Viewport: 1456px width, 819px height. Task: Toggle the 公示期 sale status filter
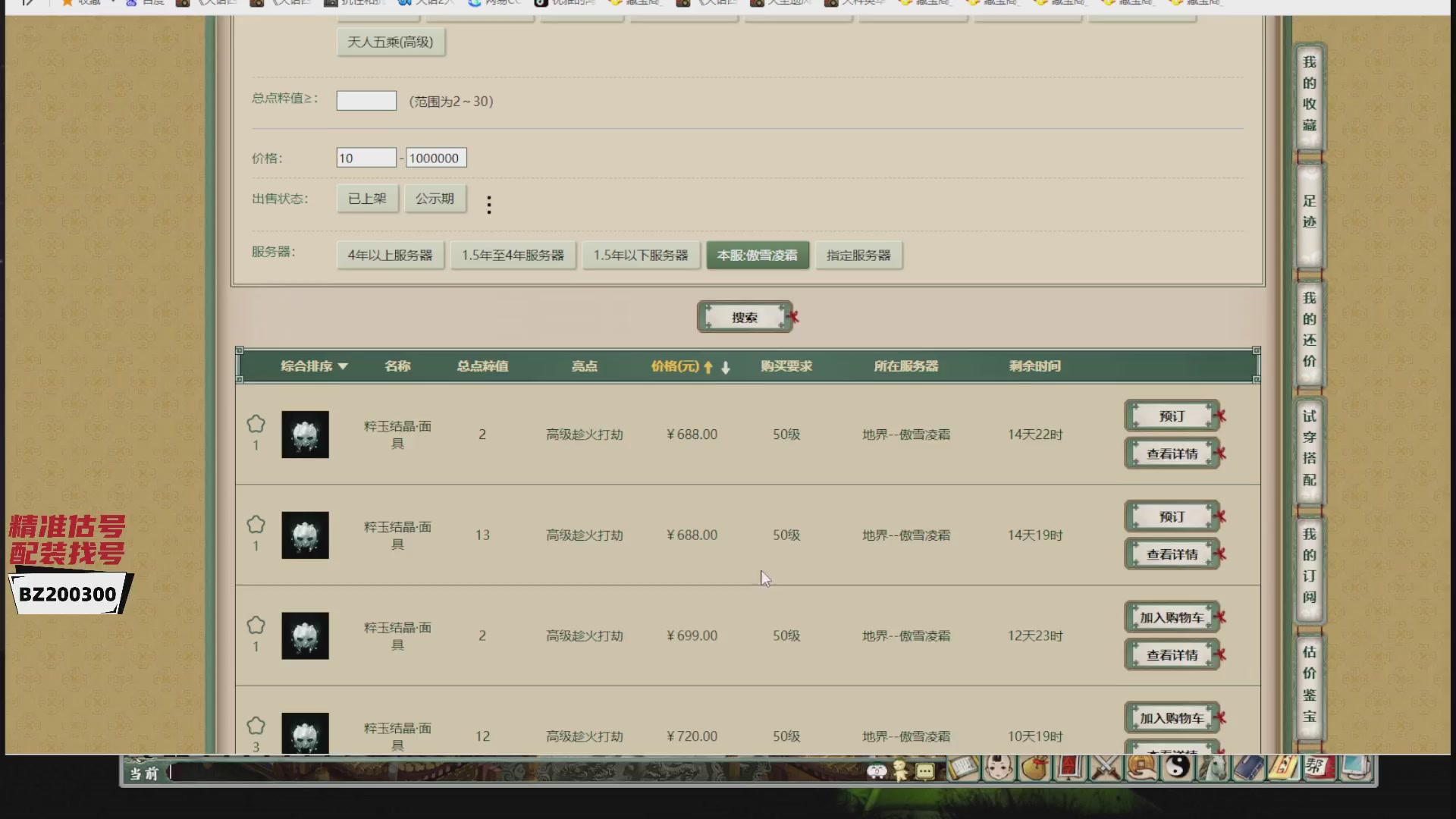click(435, 198)
